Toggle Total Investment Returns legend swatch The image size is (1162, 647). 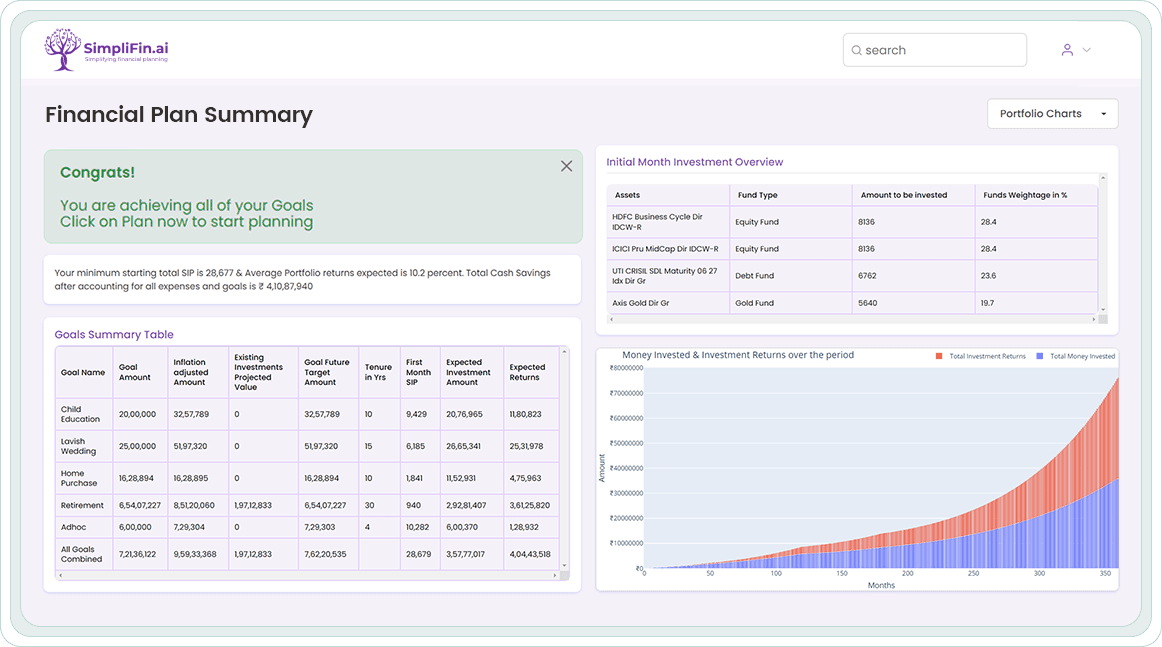[939, 356]
